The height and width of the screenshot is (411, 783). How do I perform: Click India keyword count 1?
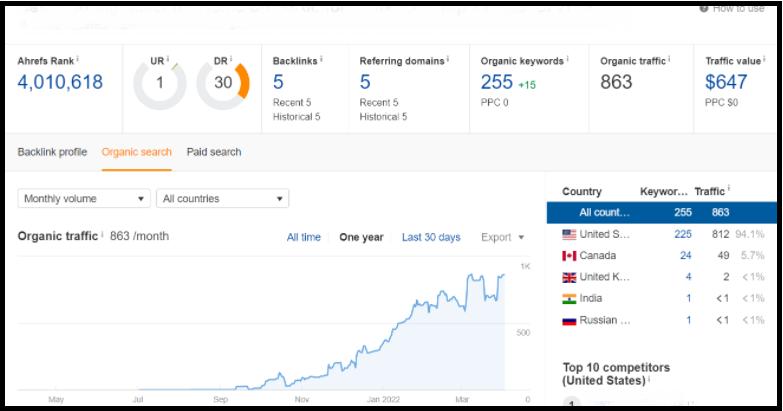pos(689,299)
